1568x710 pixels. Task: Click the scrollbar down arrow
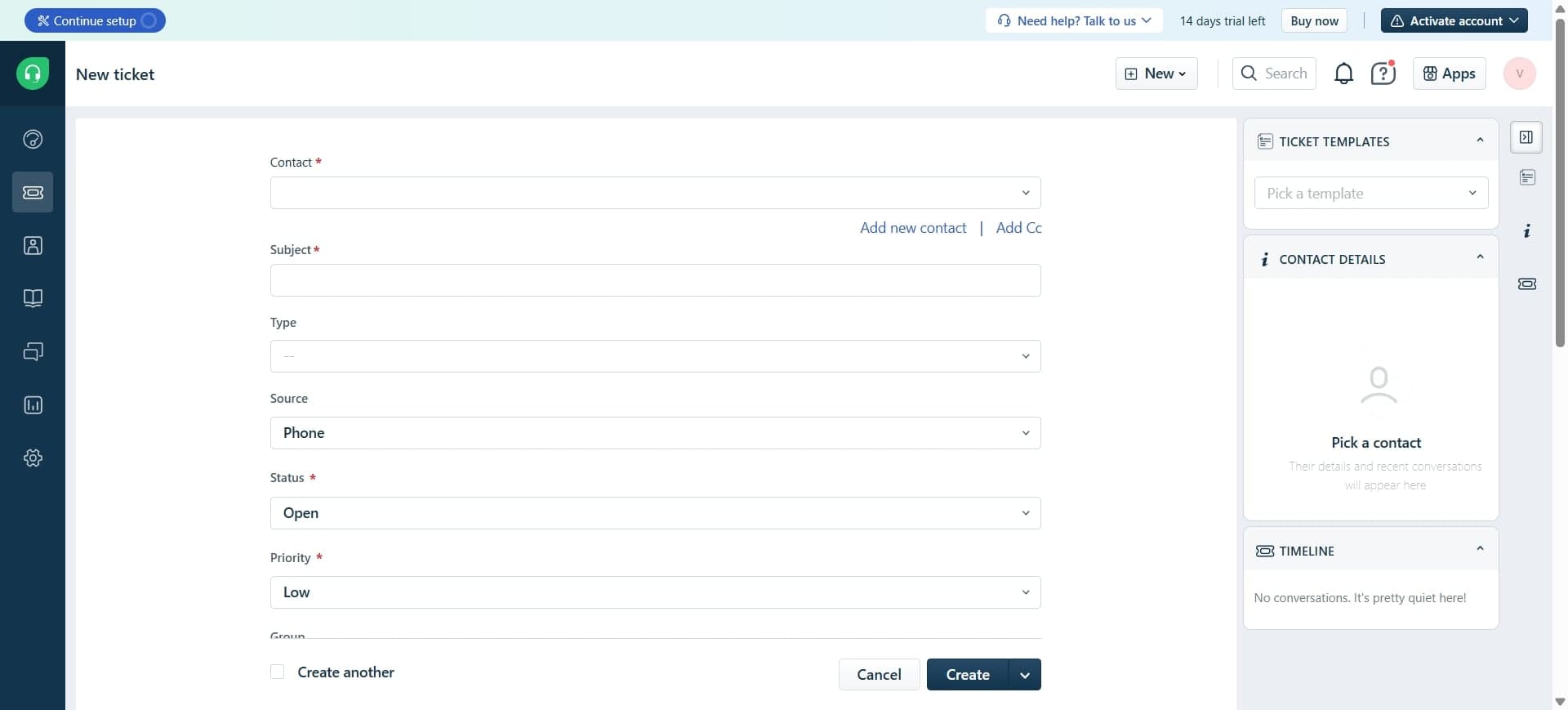1560,702
